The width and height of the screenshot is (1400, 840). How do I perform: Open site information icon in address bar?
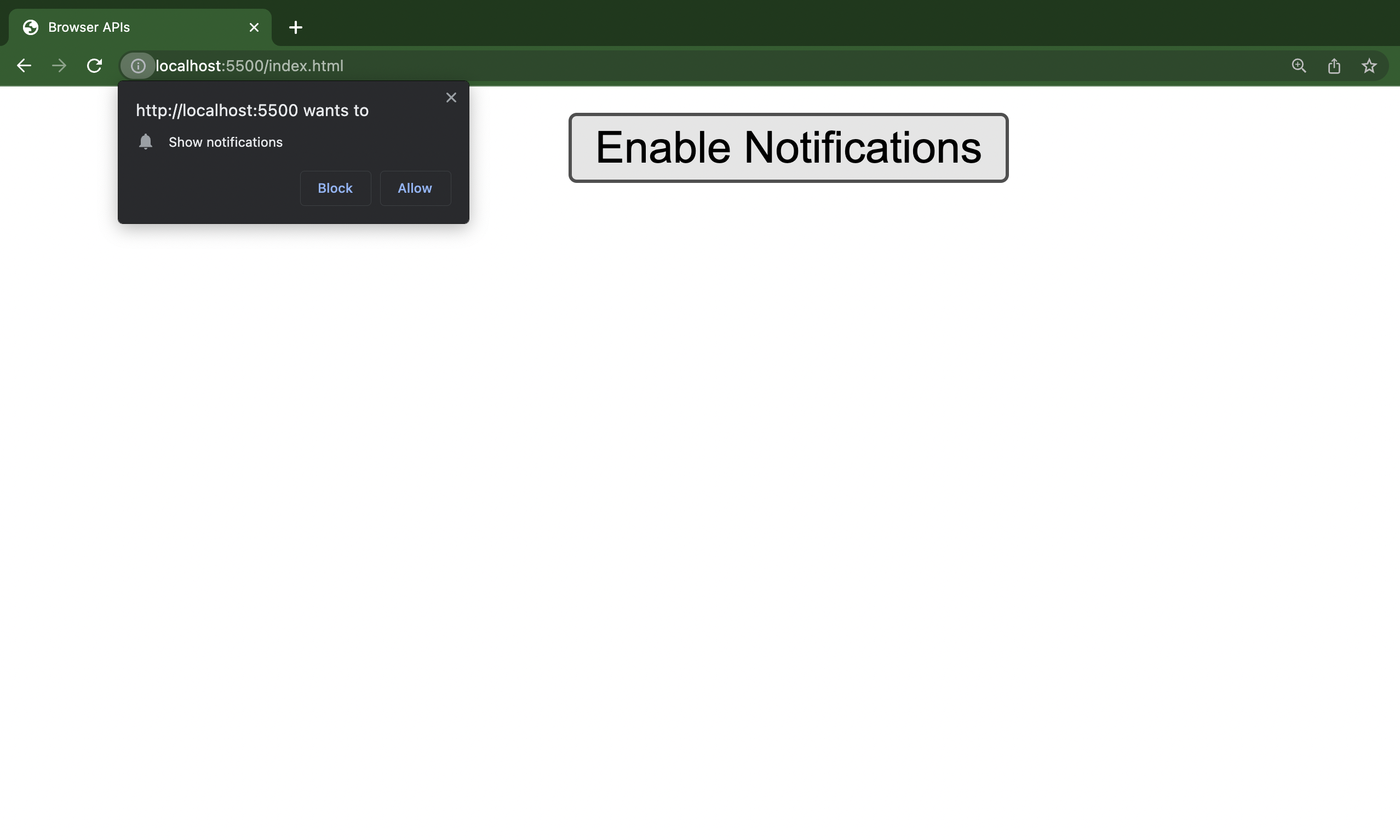pyautogui.click(x=137, y=66)
